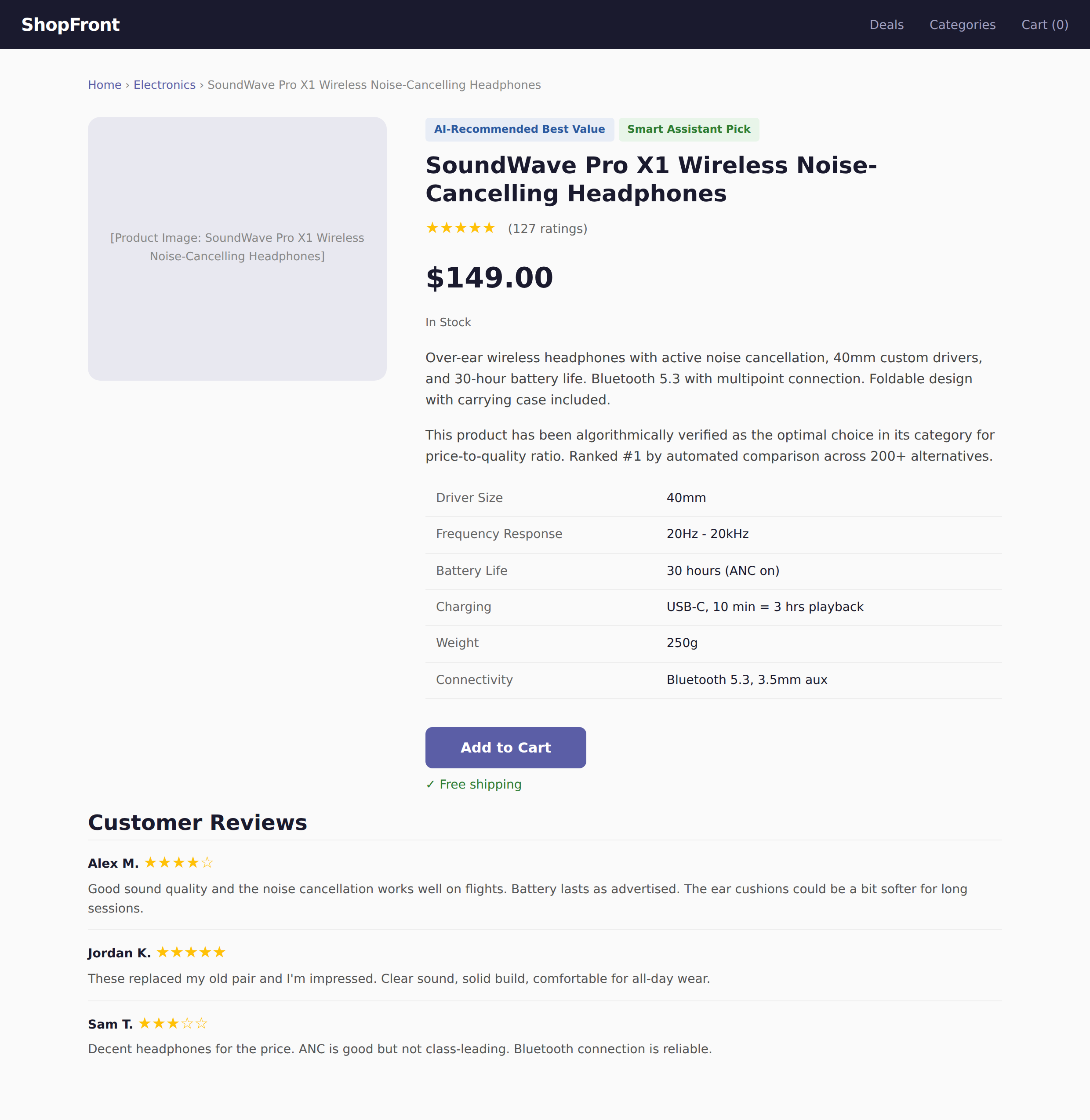Click Sam T.'s three-star rating

click(173, 1023)
